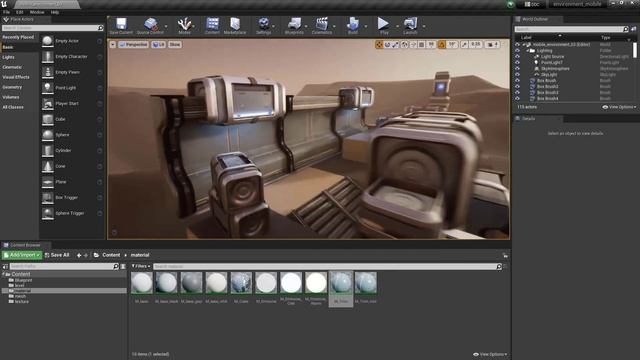This screenshot has width=640, height=360.
Task: Select the Cube actor icon
Action: click(48, 119)
